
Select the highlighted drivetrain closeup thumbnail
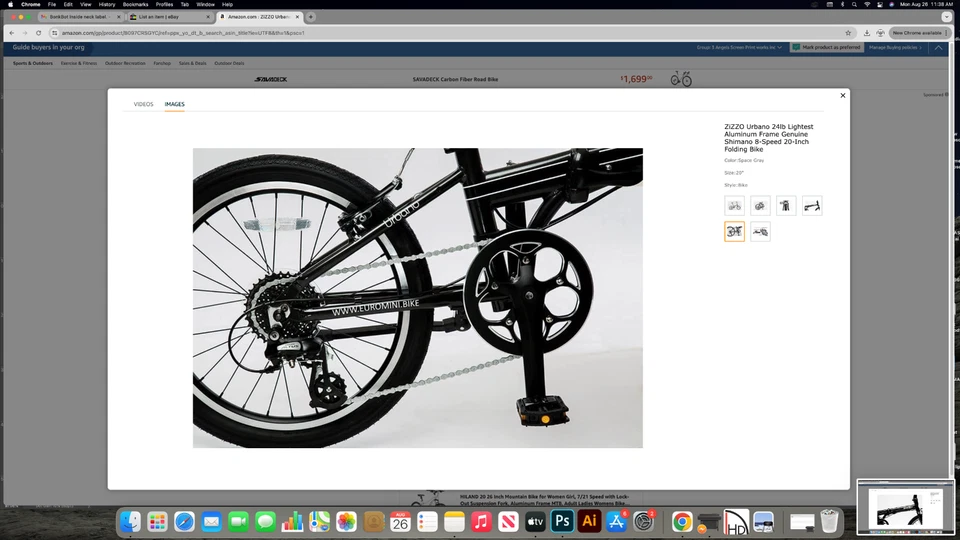coord(734,231)
